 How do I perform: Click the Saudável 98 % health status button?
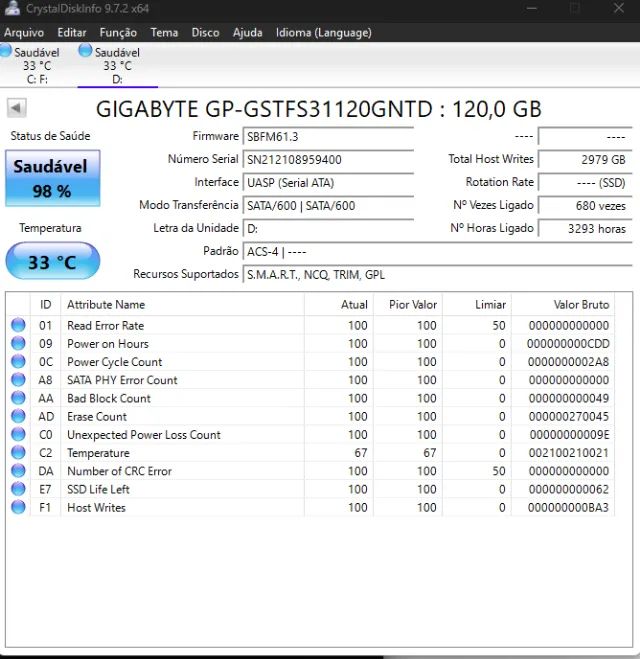click(x=53, y=178)
